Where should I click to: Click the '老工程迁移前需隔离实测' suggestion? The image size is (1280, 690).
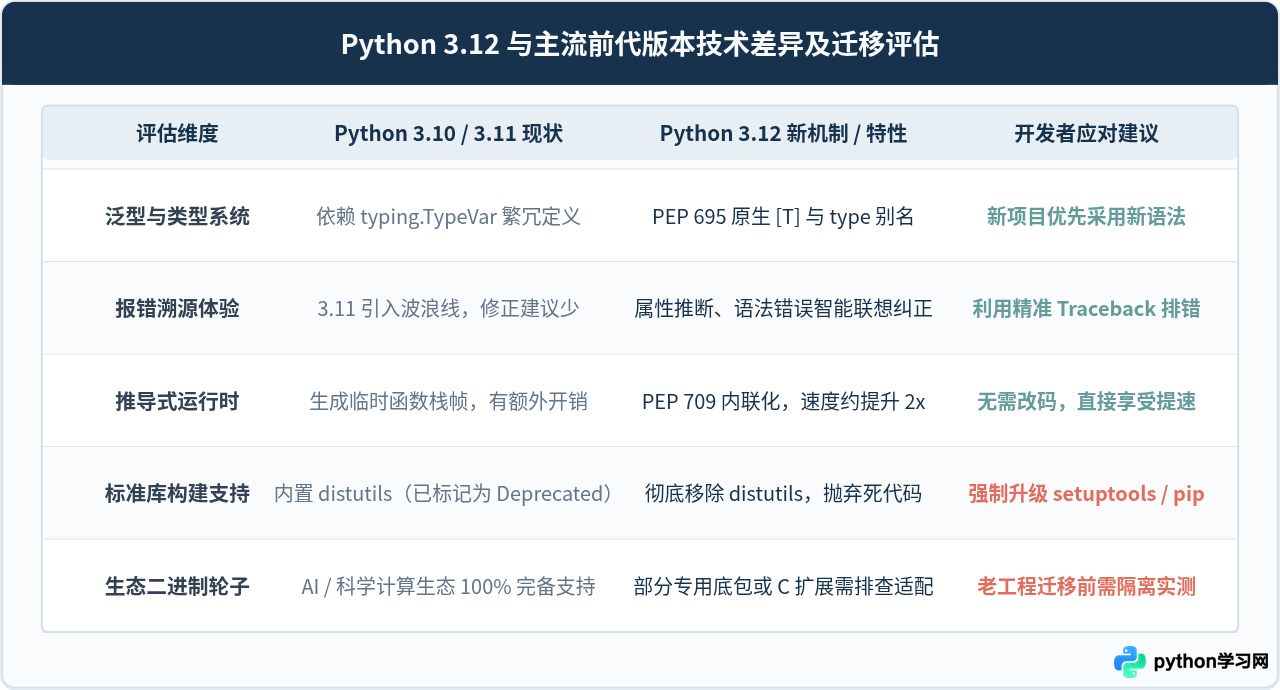pyautogui.click(x=1086, y=587)
